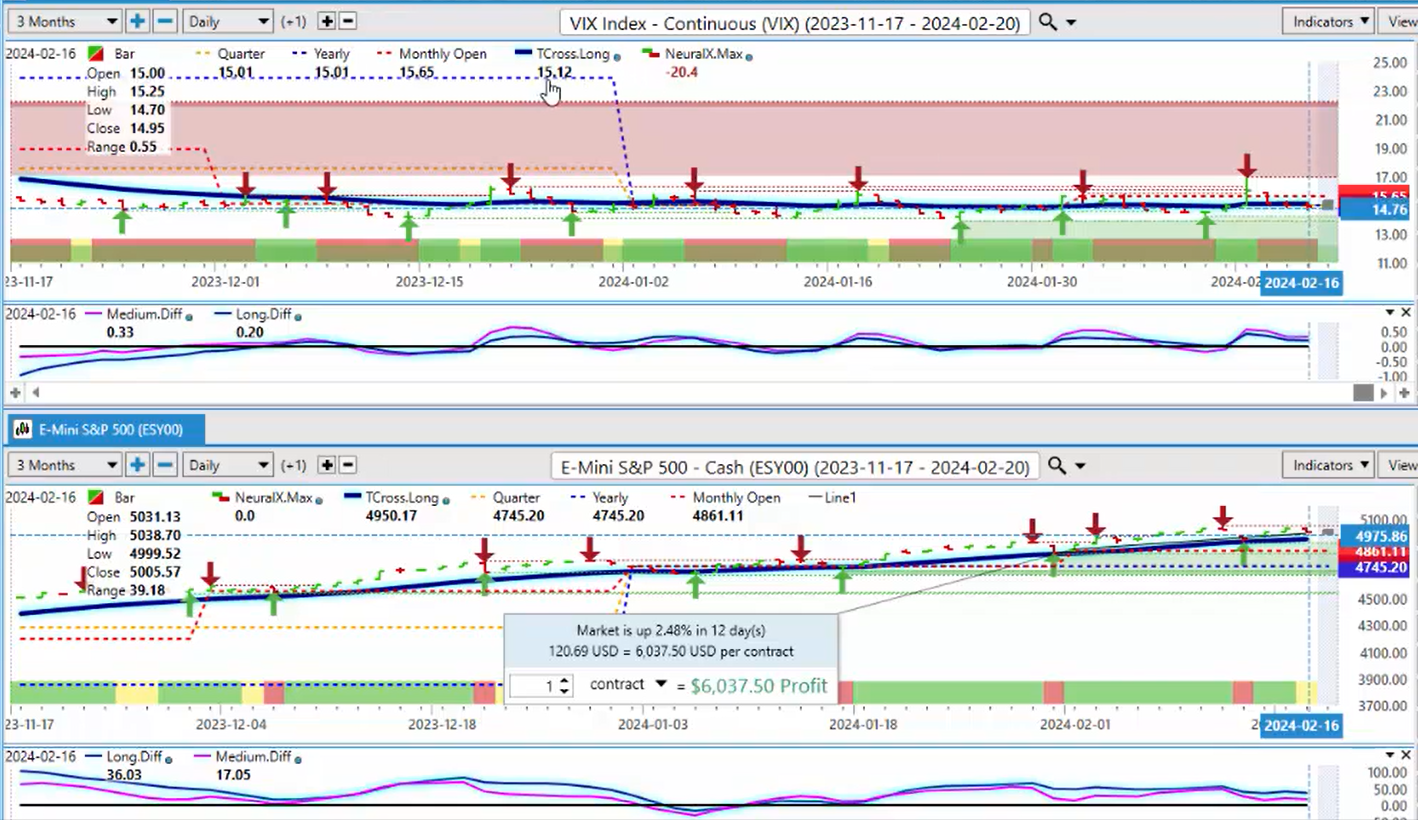This screenshot has height=820, width=1418.
Task: Click black minus forecast button on E-Mini toolbar
Action: (347, 465)
